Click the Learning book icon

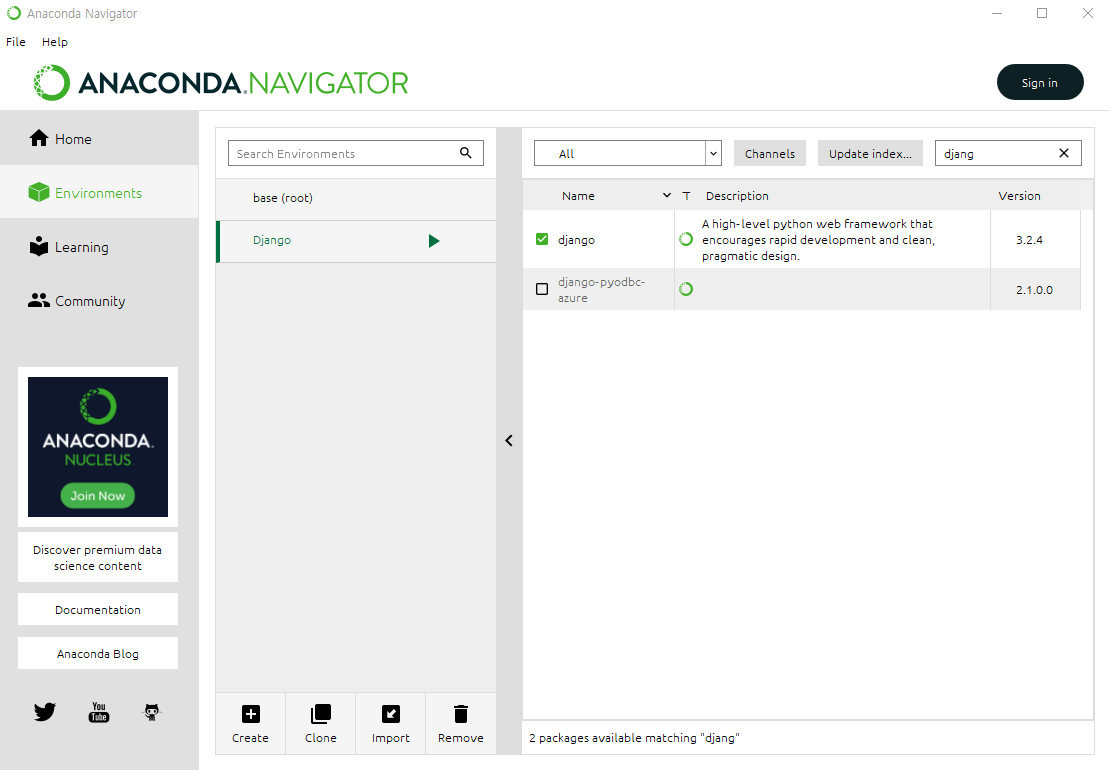coord(39,246)
